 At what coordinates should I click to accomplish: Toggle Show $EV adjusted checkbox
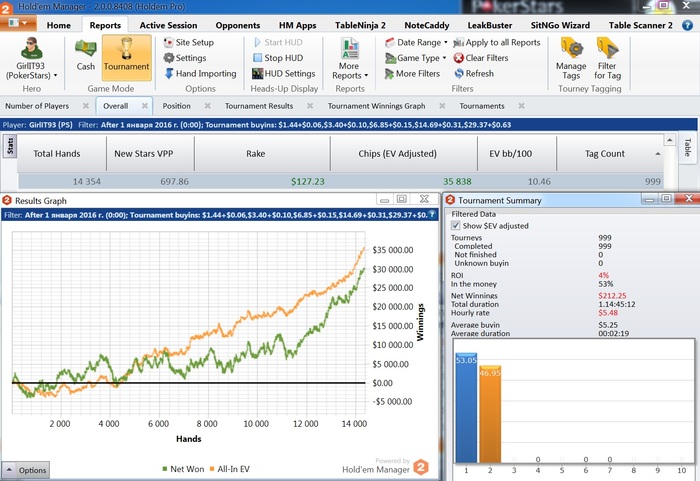tap(455, 226)
